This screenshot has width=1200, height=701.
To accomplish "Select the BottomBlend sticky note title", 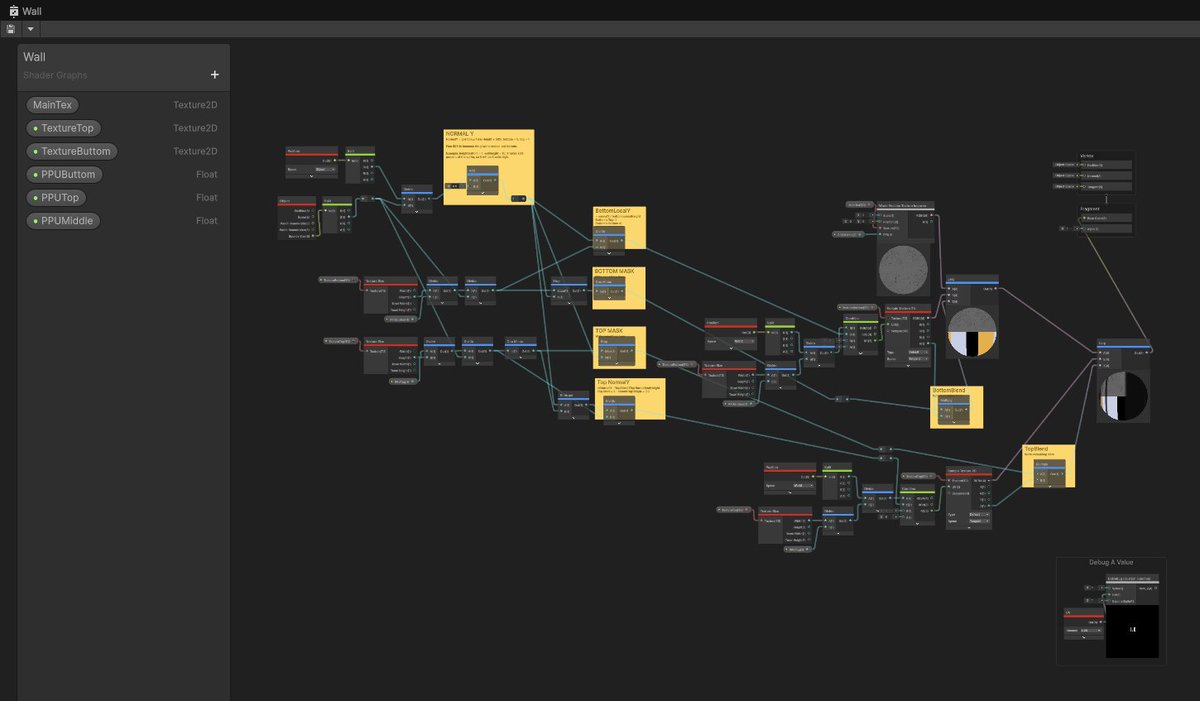I will tap(949, 391).
